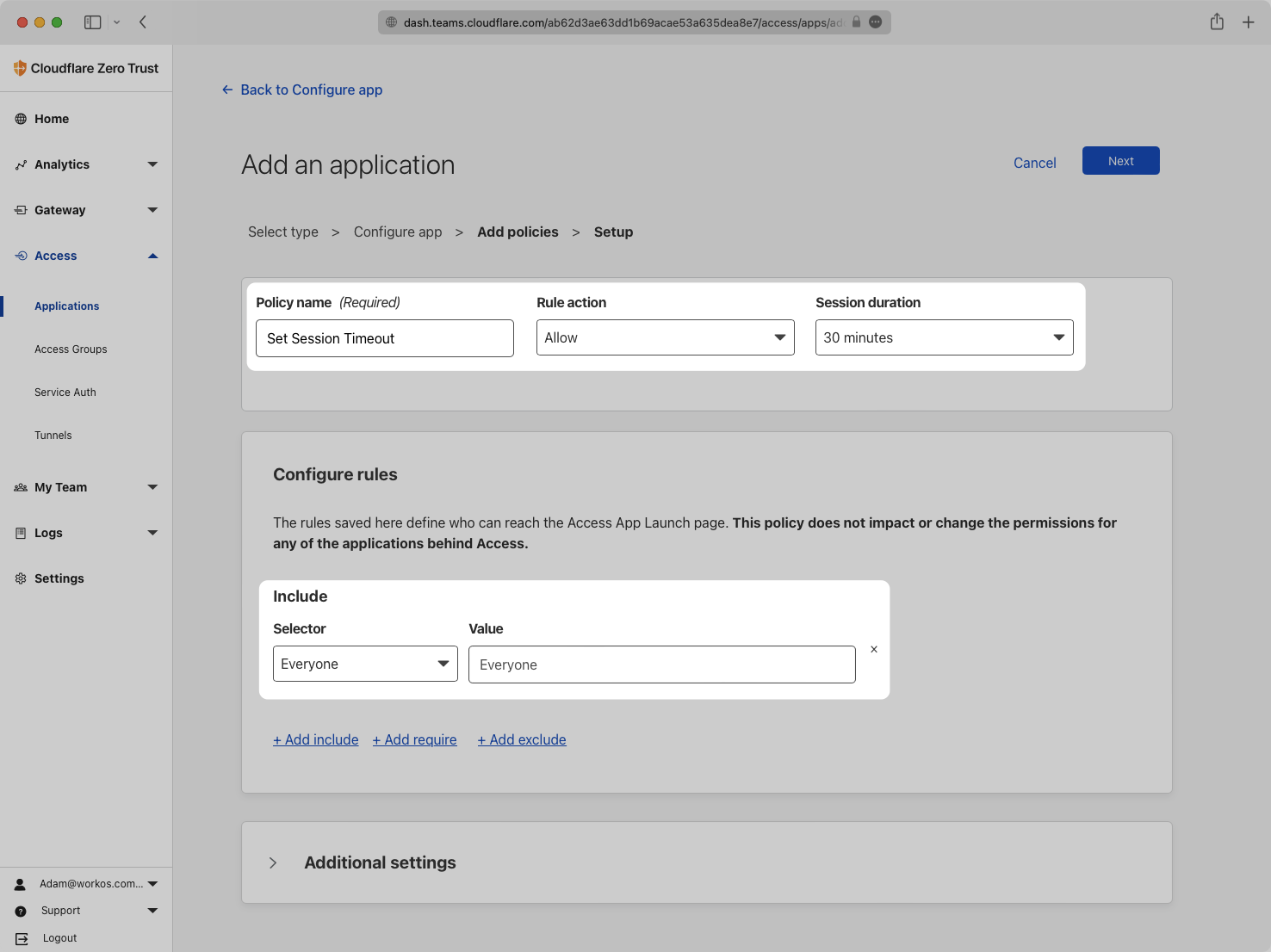This screenshot has height=952, width=1271.
Task: Click the Cloudflare Zero Trust shield logo
Action: [19, 68]
